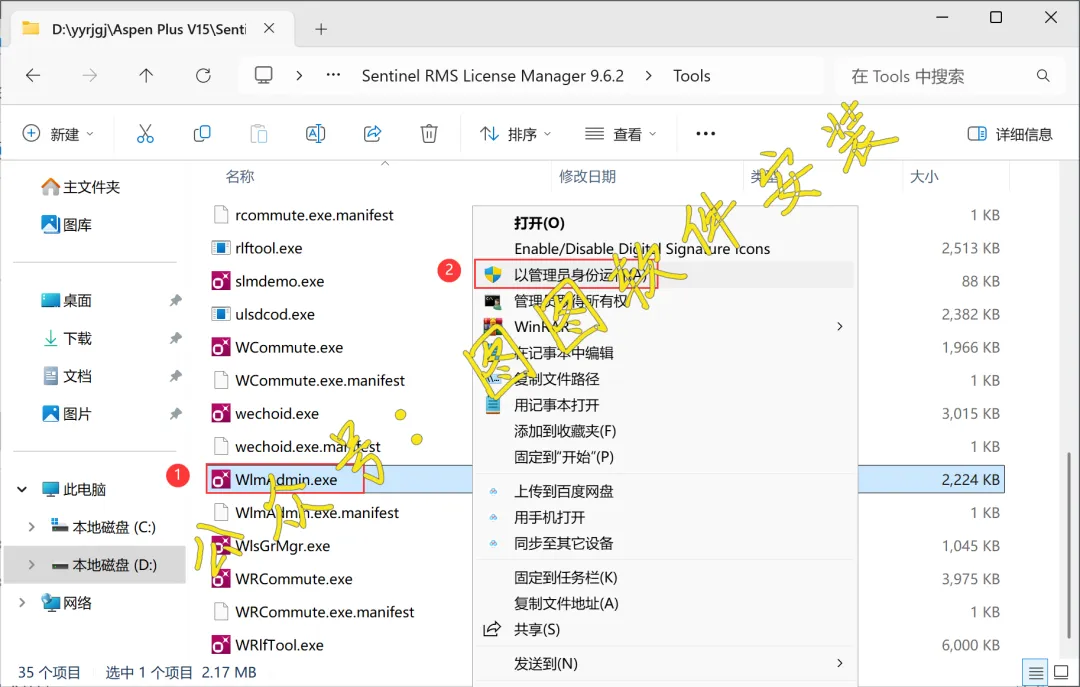Select the WRlfTool.exe file icon
Screen dimensions: 1080x687
click(x=220, y=645)
